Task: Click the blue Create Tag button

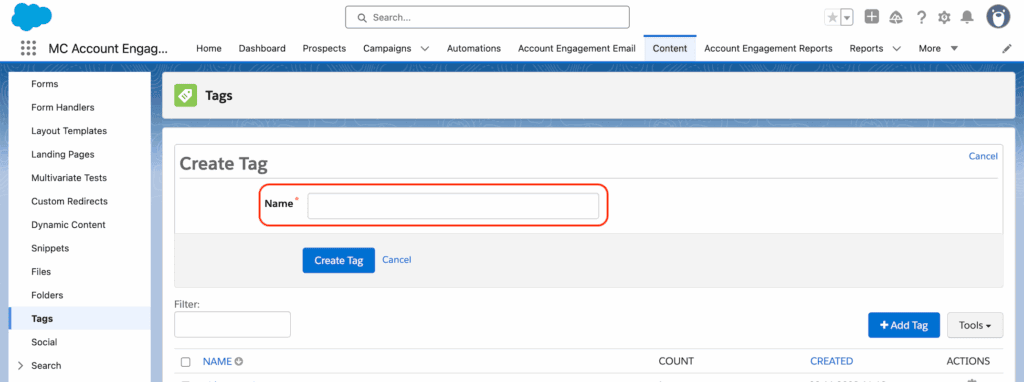Action: pos(338,260)
